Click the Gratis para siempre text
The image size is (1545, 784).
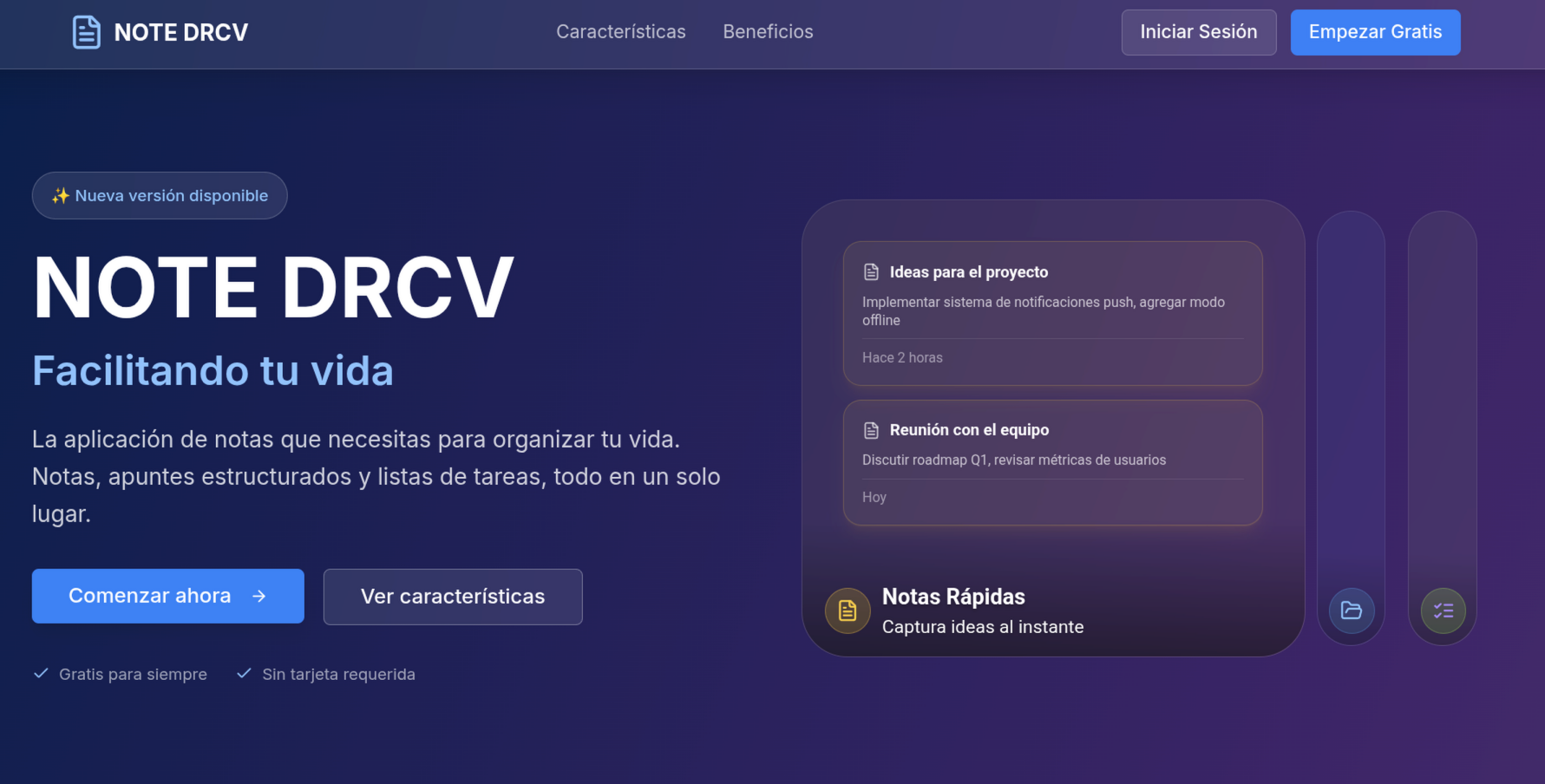[133, 674]
